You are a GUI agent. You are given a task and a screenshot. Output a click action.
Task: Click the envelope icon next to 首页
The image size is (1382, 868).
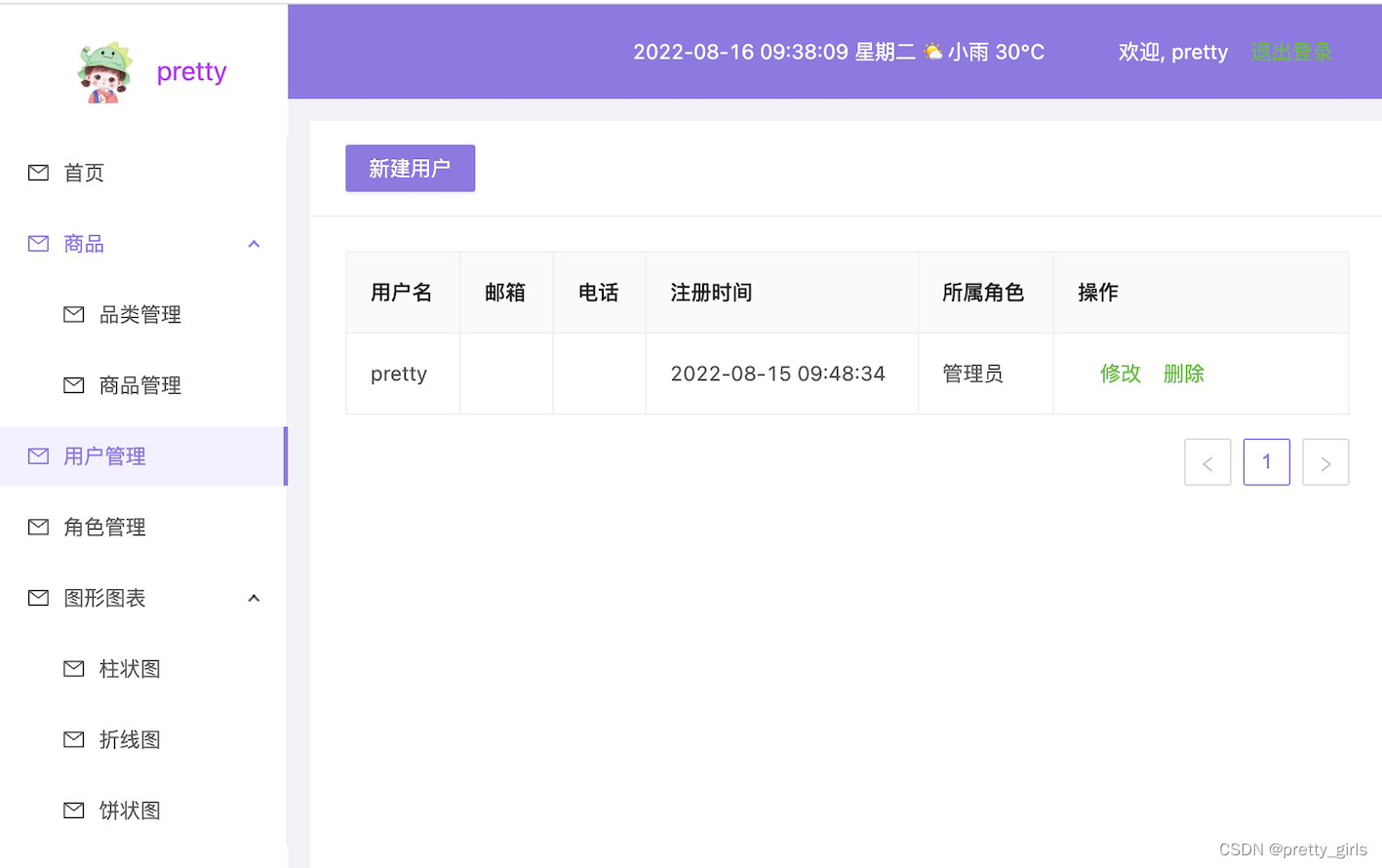tap(38, 173)
